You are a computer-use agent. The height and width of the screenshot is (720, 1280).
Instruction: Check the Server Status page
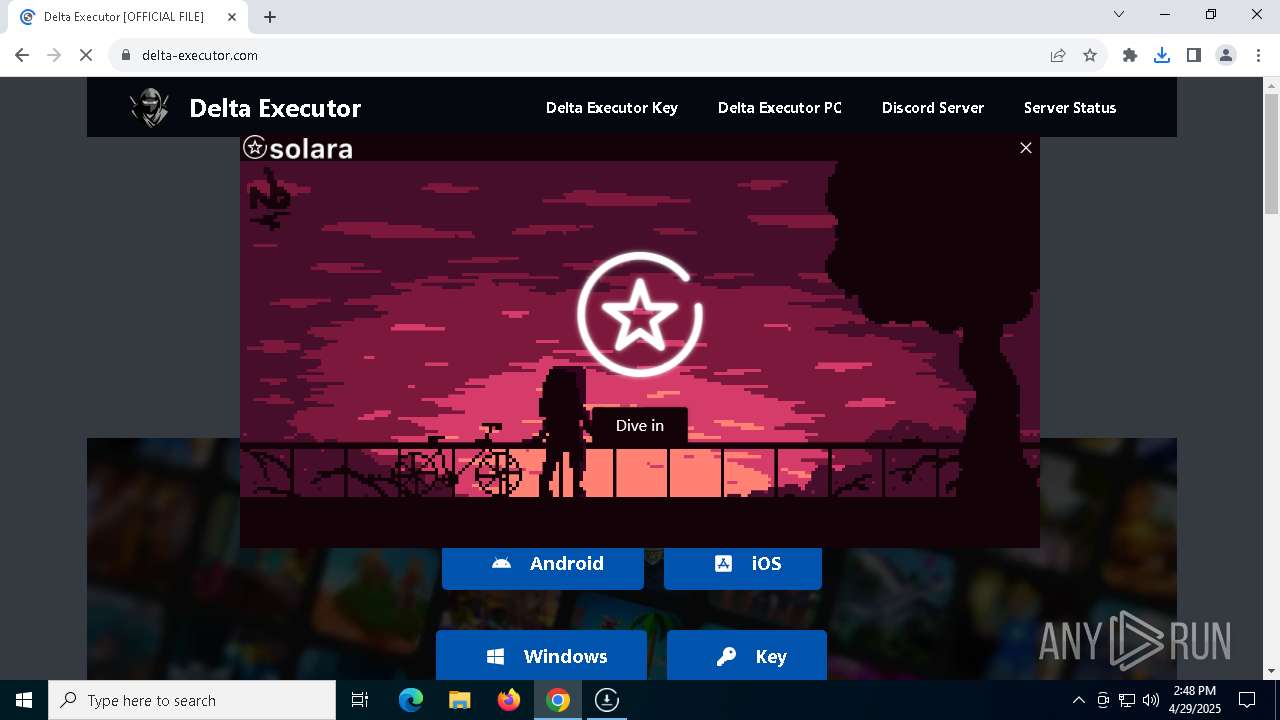point(1070,108)
